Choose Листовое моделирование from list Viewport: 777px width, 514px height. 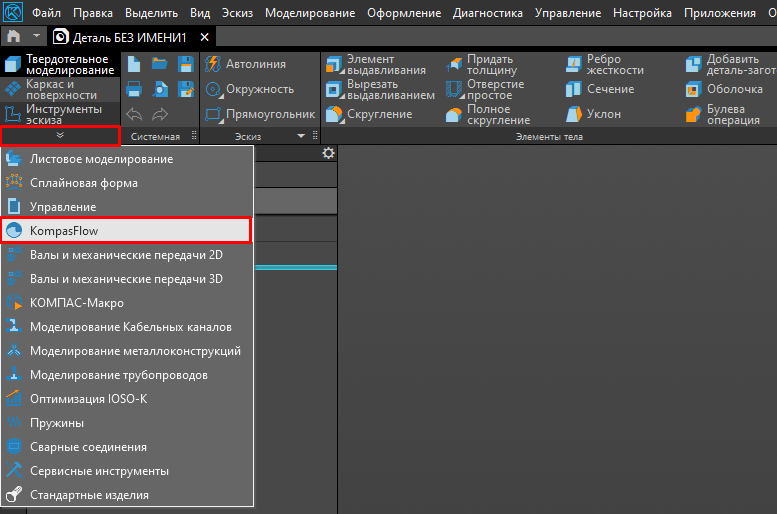(127, 159)
